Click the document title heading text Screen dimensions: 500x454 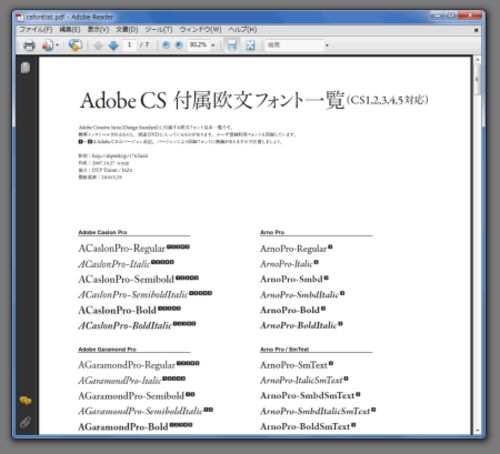click(212, 100)
